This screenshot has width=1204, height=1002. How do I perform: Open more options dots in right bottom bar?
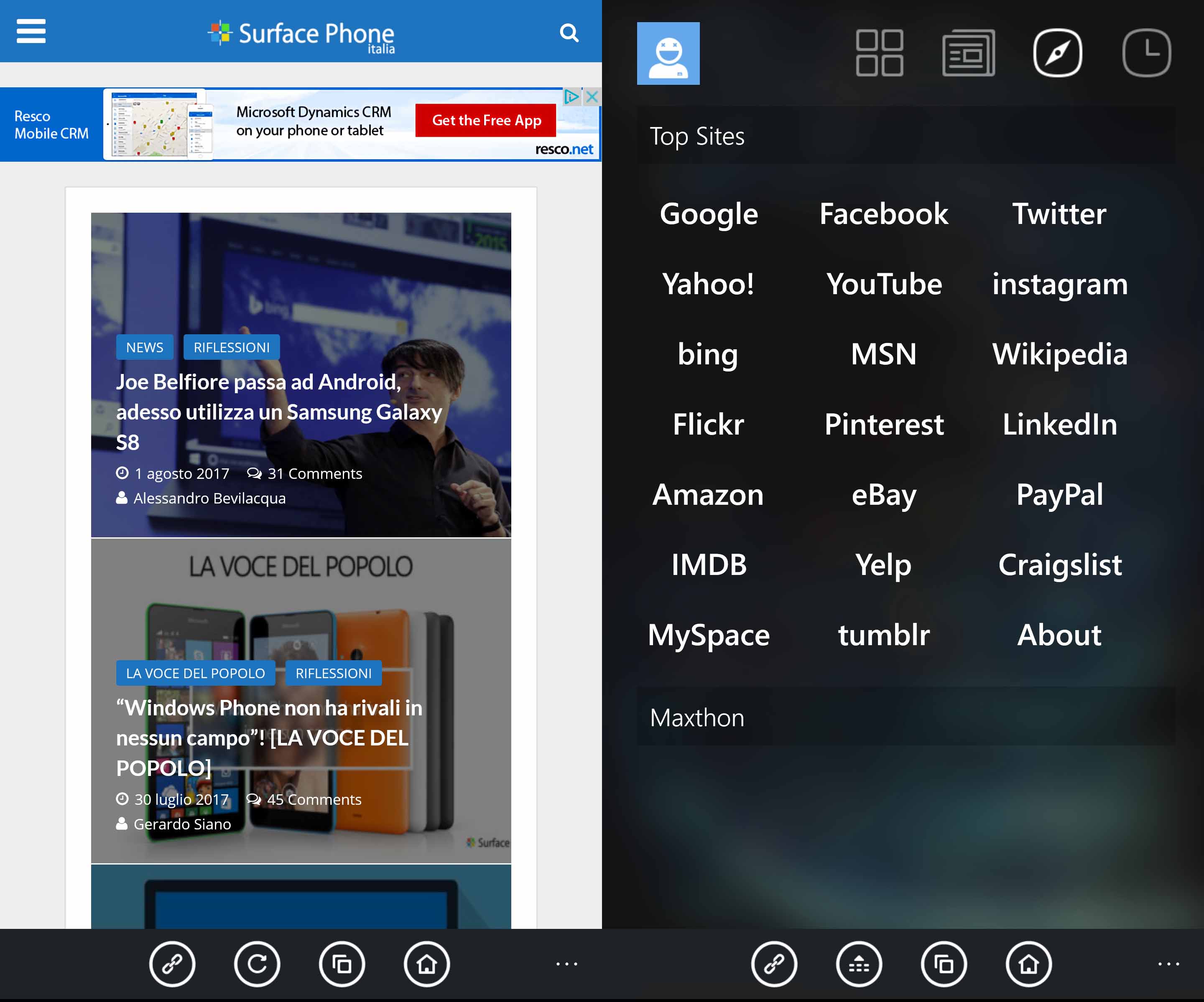click(1169, 964)
